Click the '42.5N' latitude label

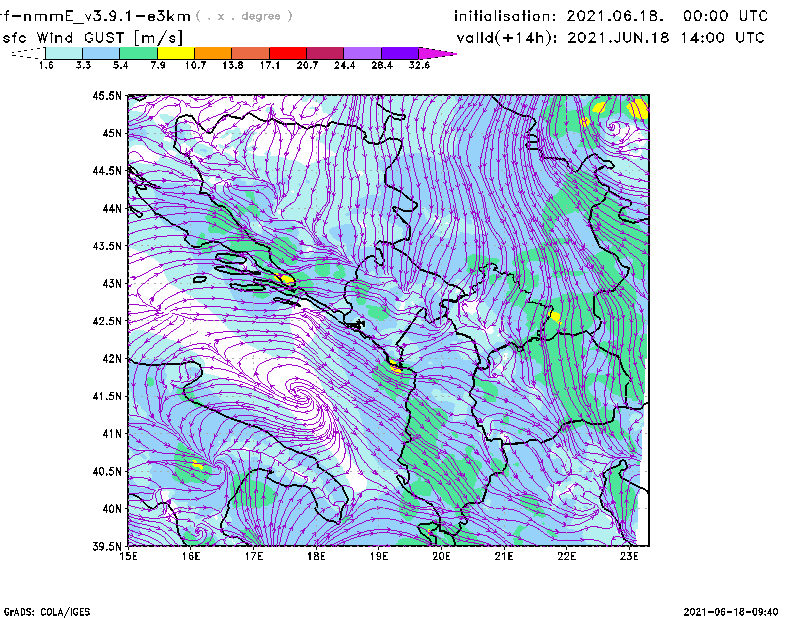[x=107, y=321]
